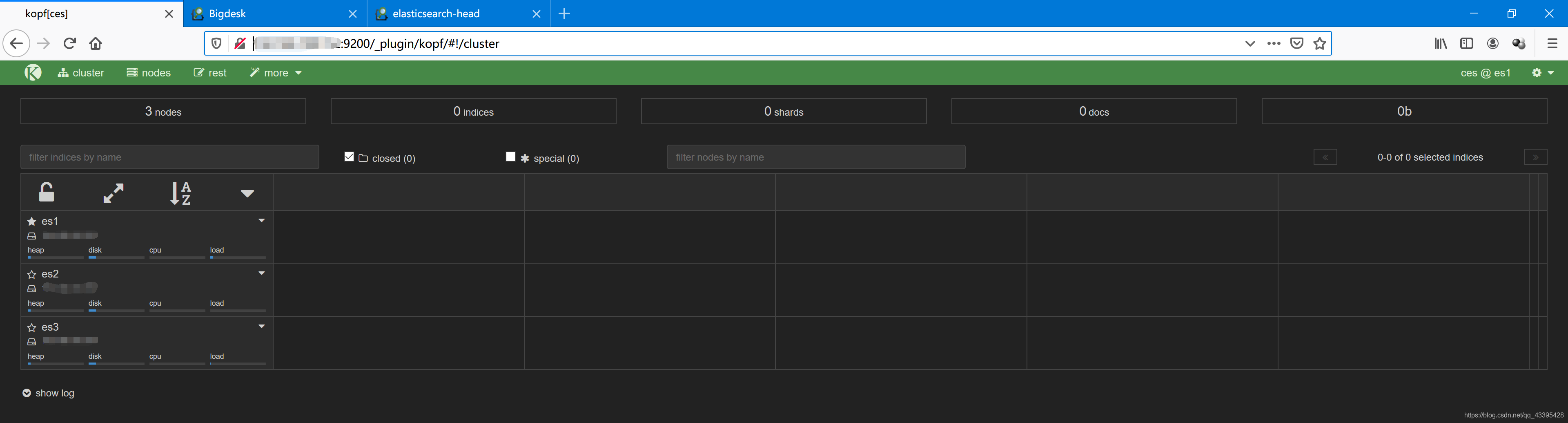Expand the show log panel
This screenshot has height=423, width=1568.
click(48, 393)
